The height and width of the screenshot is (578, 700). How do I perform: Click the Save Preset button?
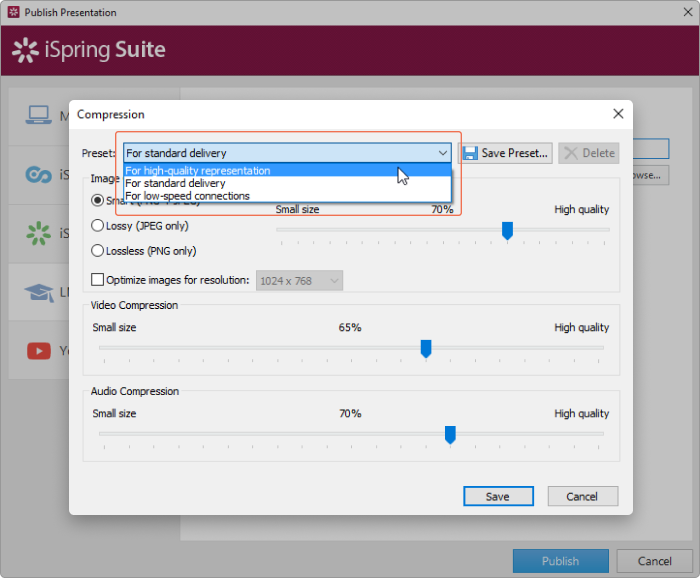(505, 153)
